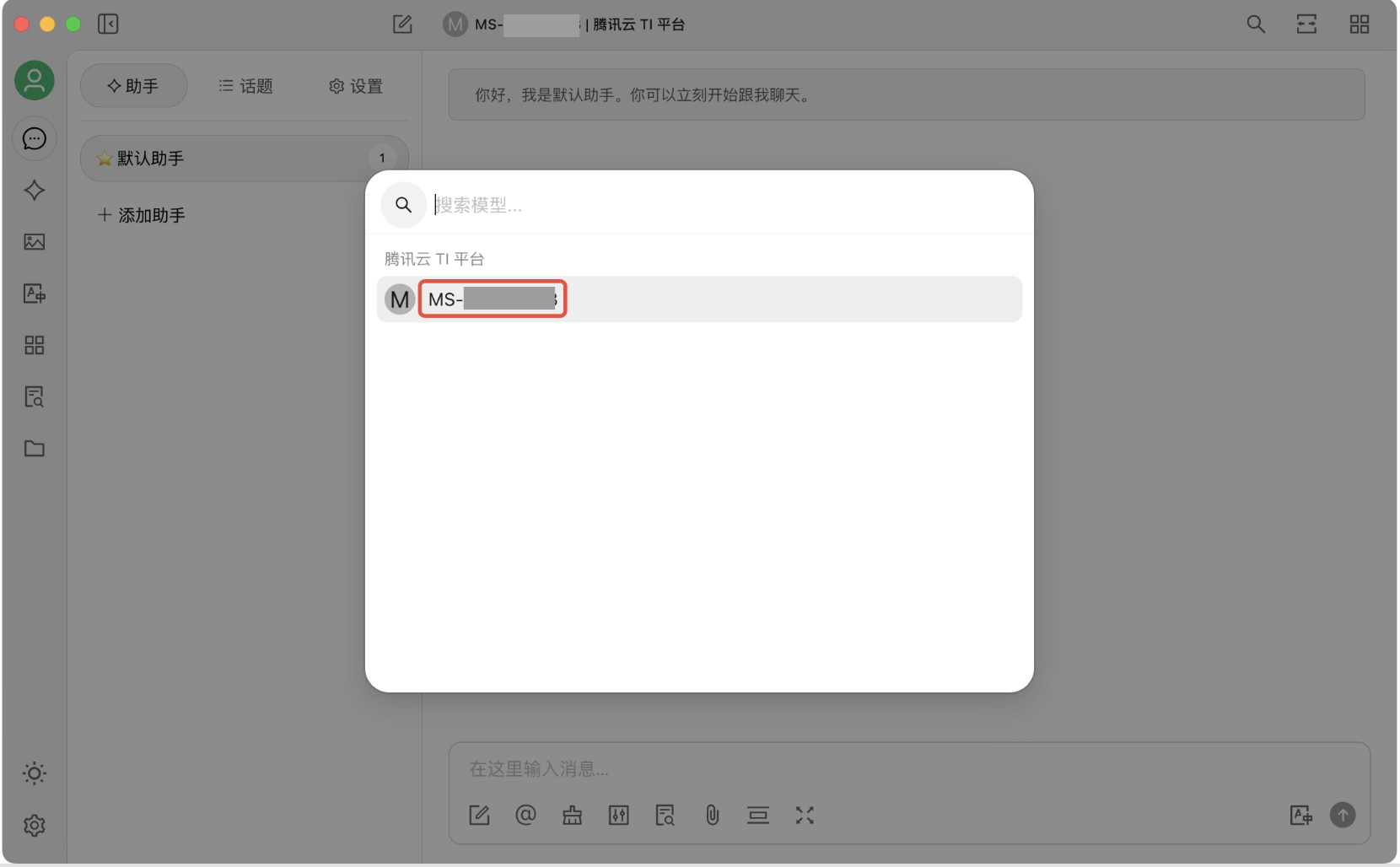Click the new topic icon in input toolbar
This screenshot has width=1400, height=867.
479,816
